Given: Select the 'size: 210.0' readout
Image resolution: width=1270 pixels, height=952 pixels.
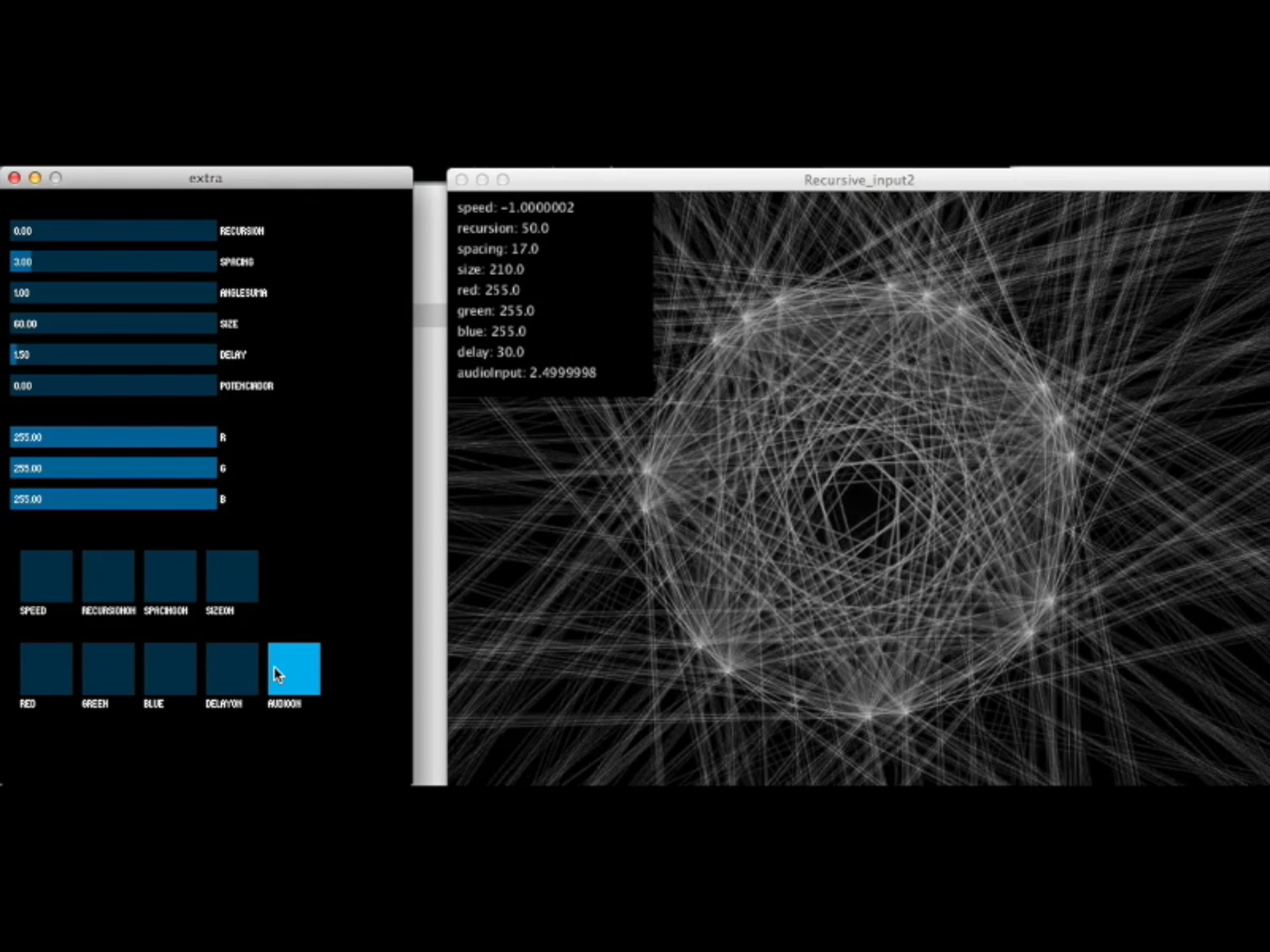Looking at the screenshot, I should pyautogui.click(x=491, y=270).
